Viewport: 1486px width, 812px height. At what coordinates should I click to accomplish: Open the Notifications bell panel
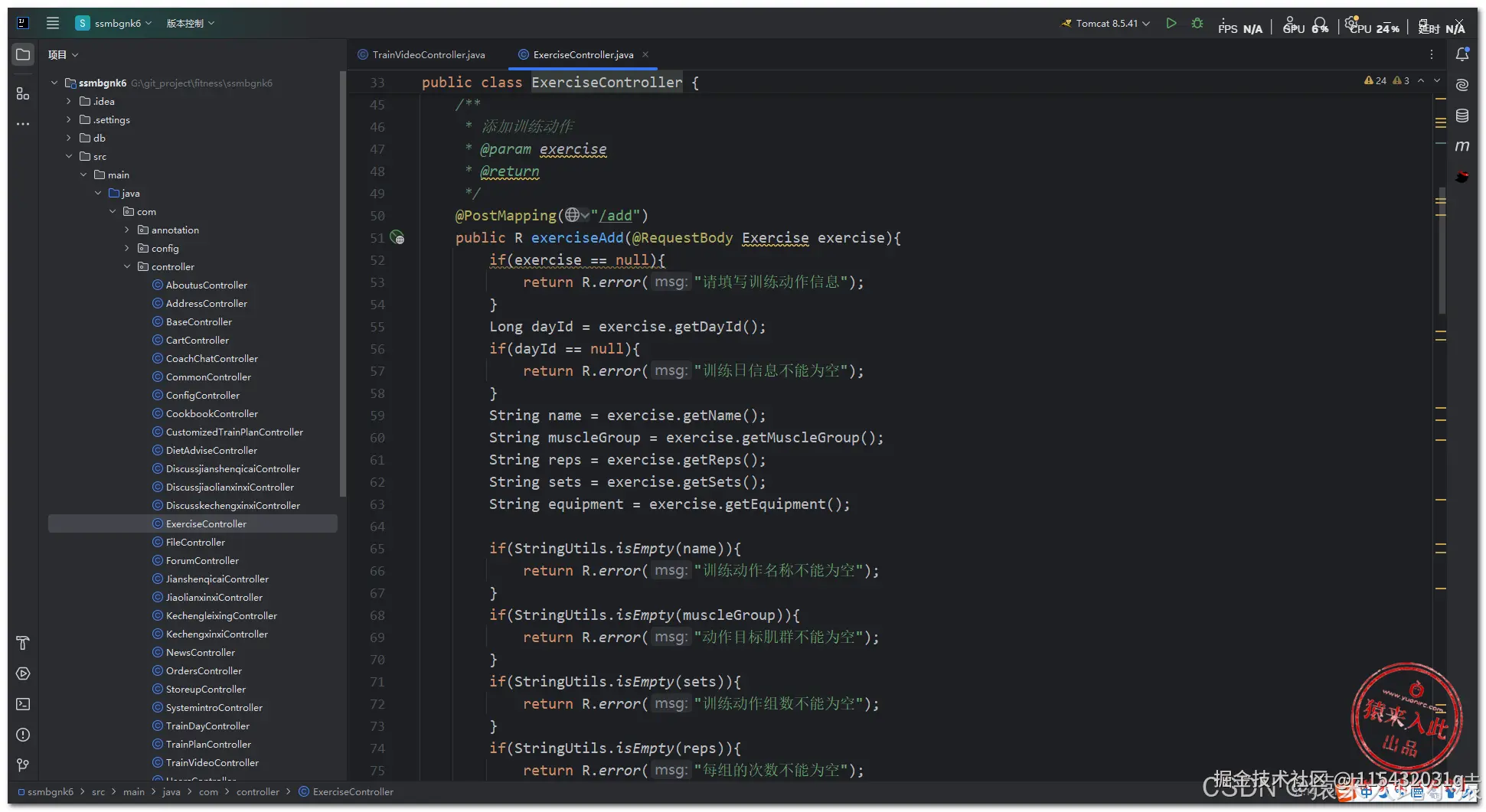(x=1462, y=54)
